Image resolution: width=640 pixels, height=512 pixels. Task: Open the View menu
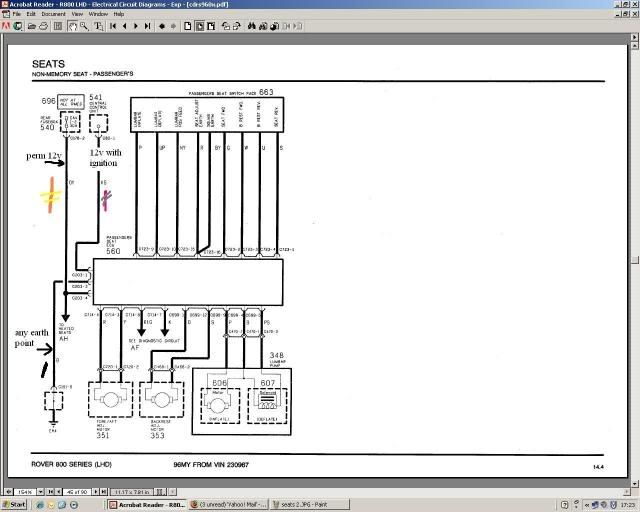click(76, 14)
